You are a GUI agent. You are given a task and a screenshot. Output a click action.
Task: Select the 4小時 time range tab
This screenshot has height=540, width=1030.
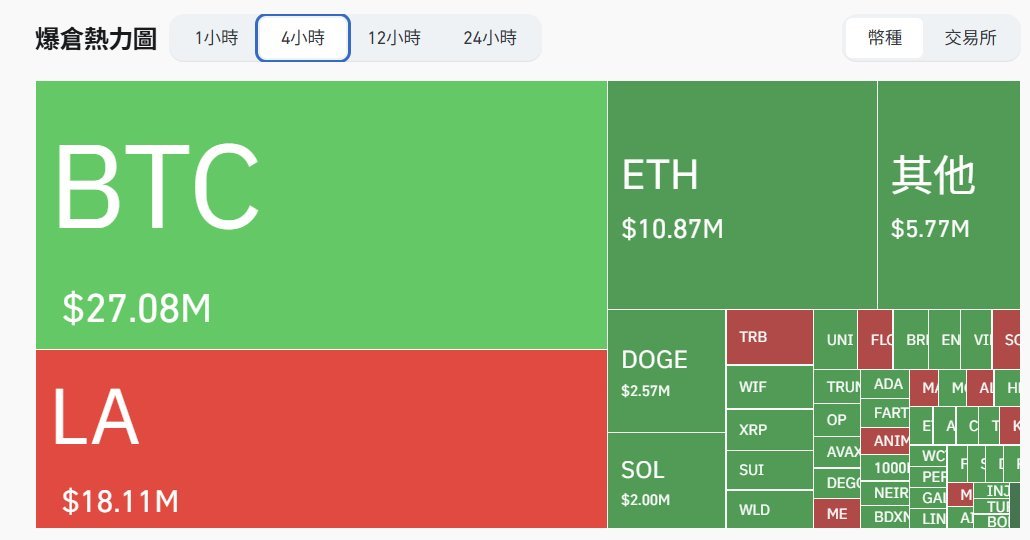303,38
